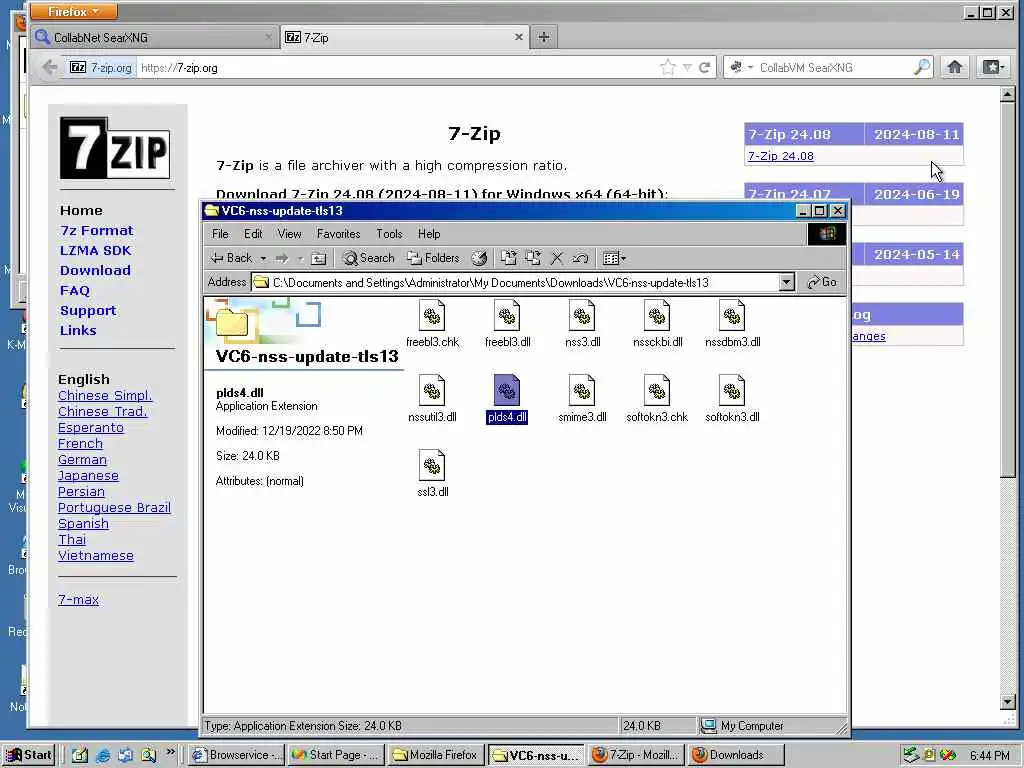Screen dimensions: 1024x768
Task: Select the nssutil3.dll file icon
Action: pos(432,392)
